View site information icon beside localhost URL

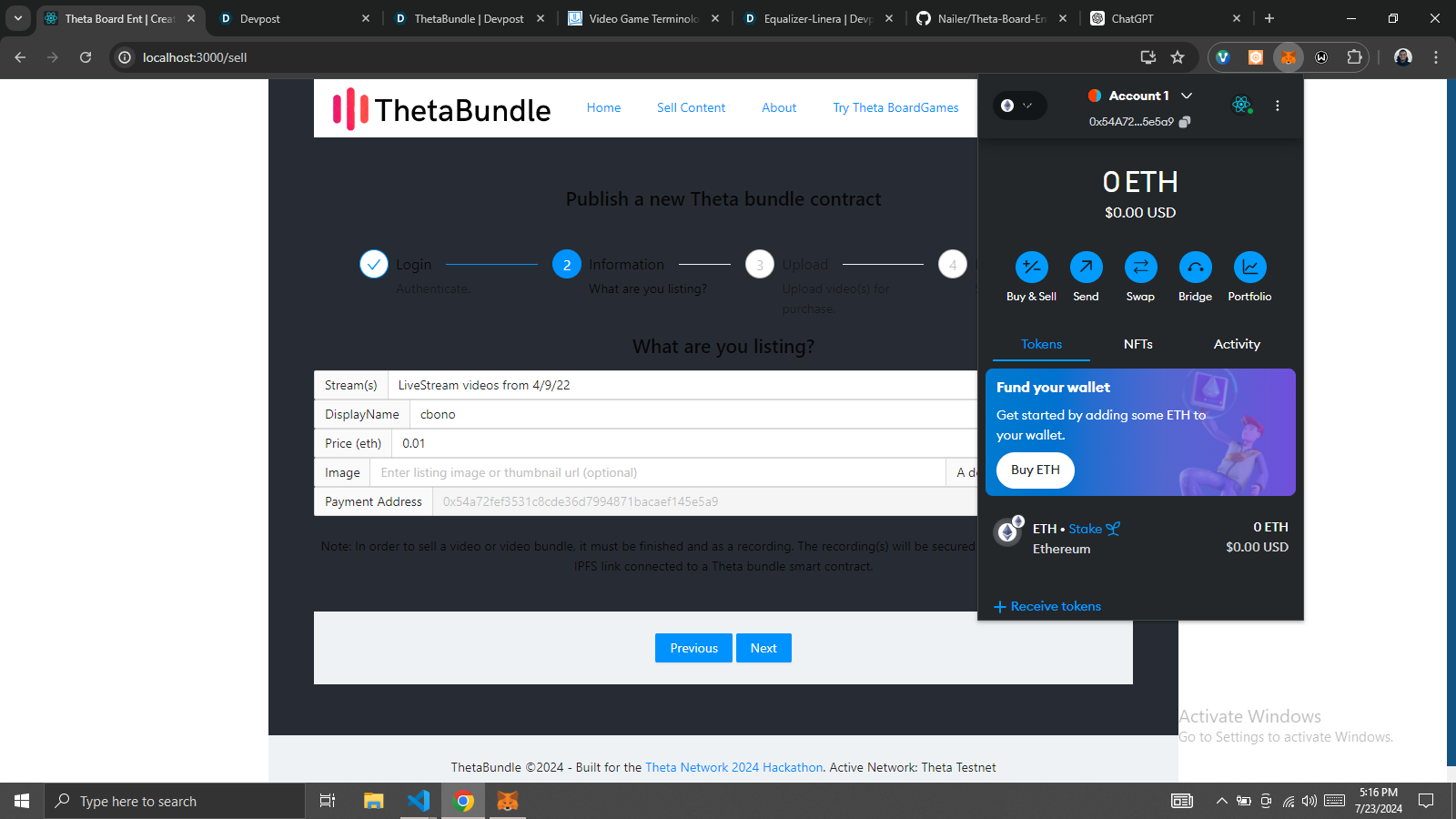tap(125, 57)
